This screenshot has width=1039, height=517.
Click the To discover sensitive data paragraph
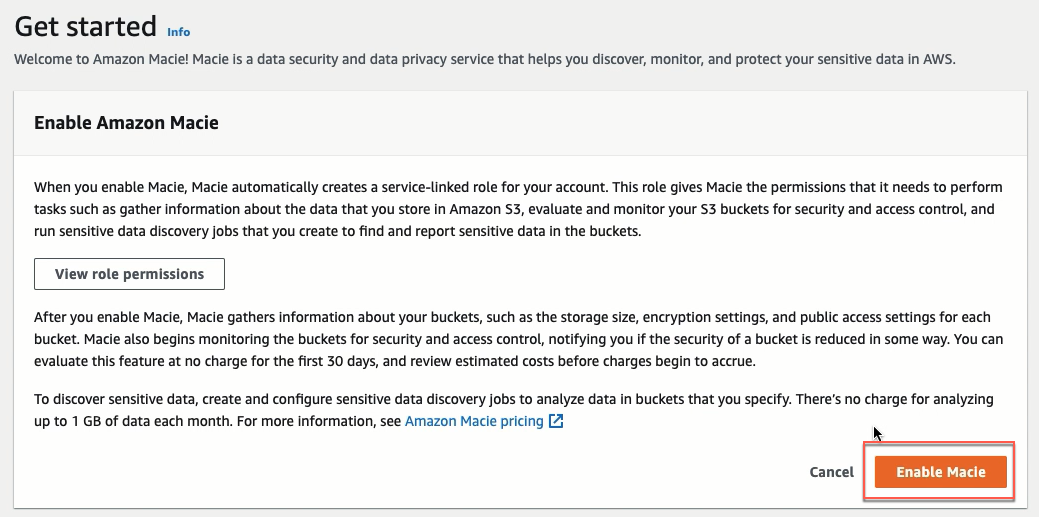(x=514, y=410)
